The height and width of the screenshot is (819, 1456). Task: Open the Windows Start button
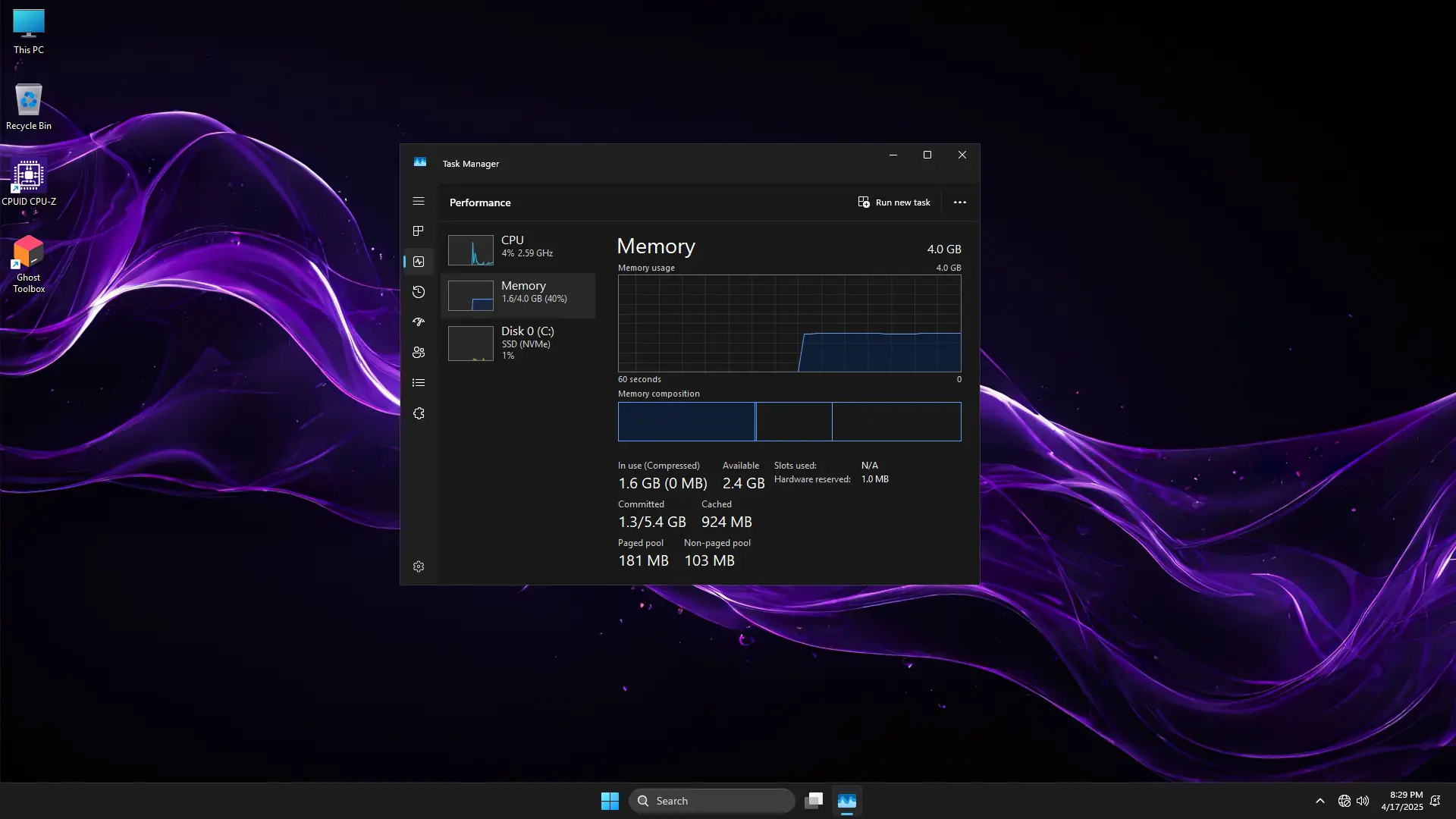[610, 801]
